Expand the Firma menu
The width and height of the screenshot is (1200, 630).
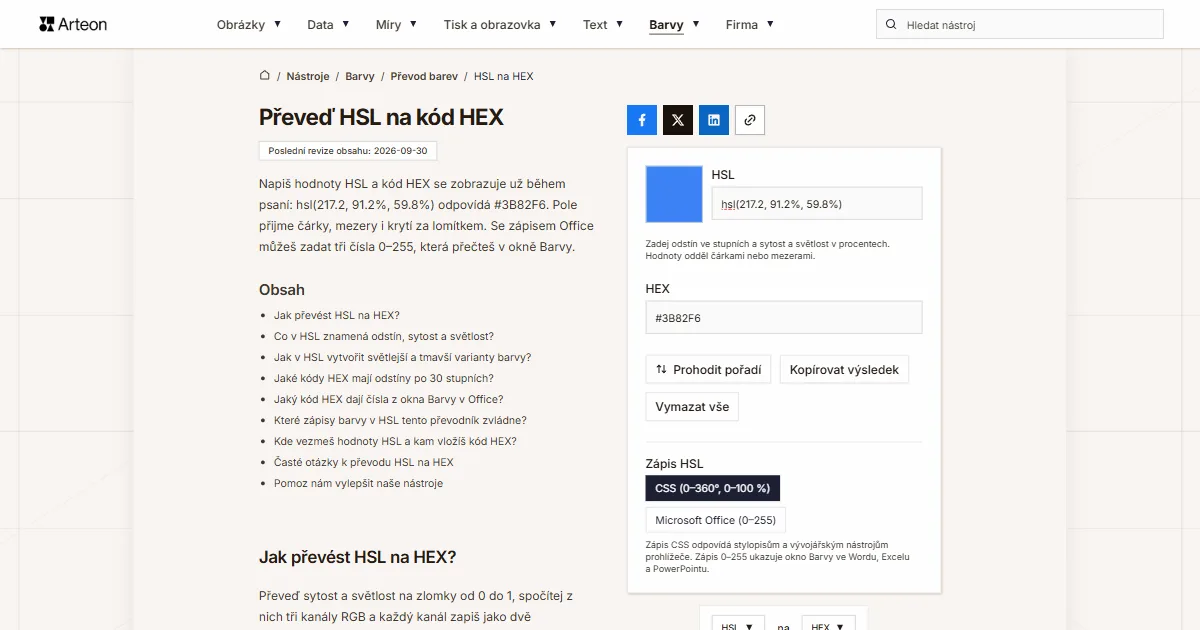[x=750, y=24]
